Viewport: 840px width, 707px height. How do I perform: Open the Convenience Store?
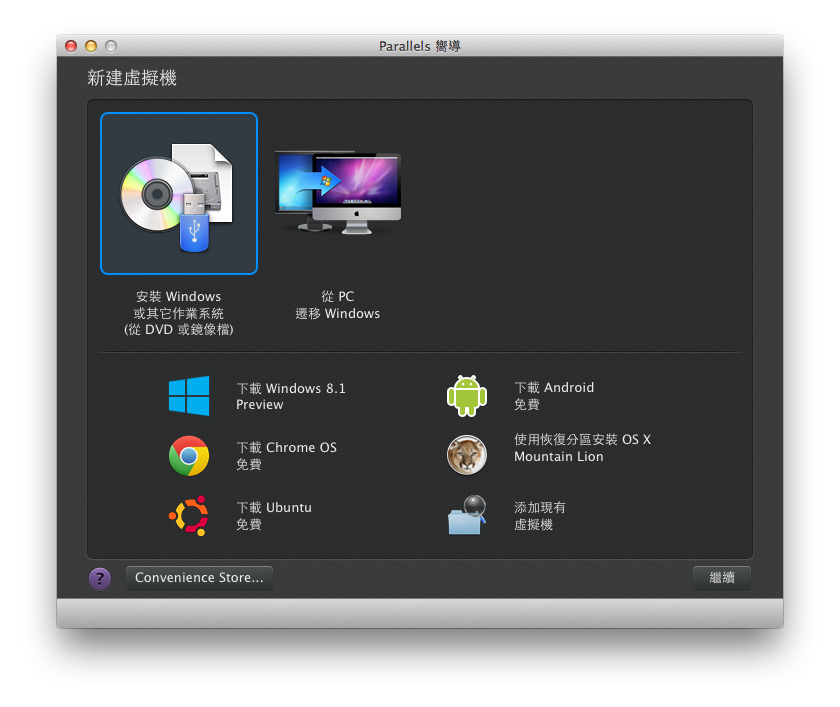pyautogui.click(x=199, y=578)
